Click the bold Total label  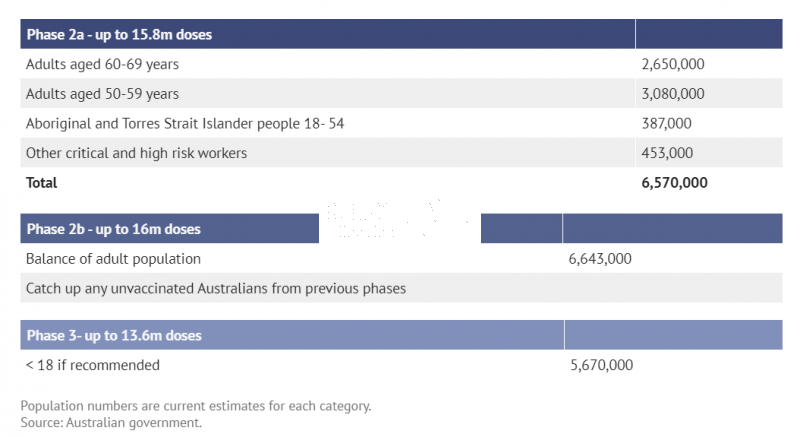41,183
